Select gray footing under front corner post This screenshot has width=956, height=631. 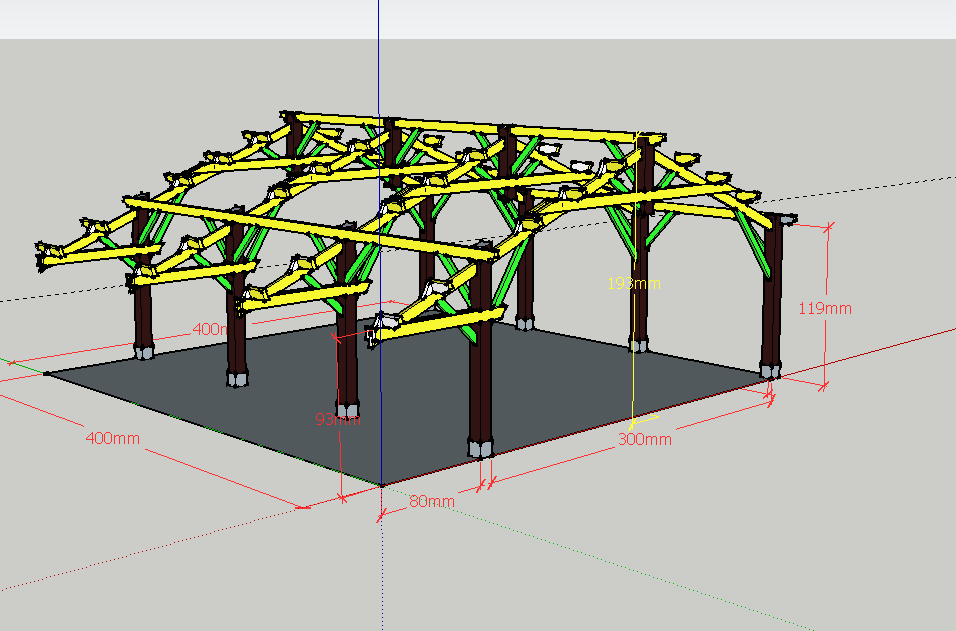pos(480,445)
